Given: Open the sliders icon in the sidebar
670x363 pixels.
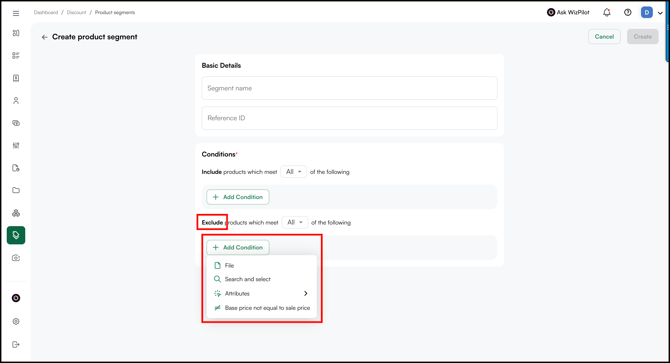Looking at the screenshot, I should coord(16,146).
